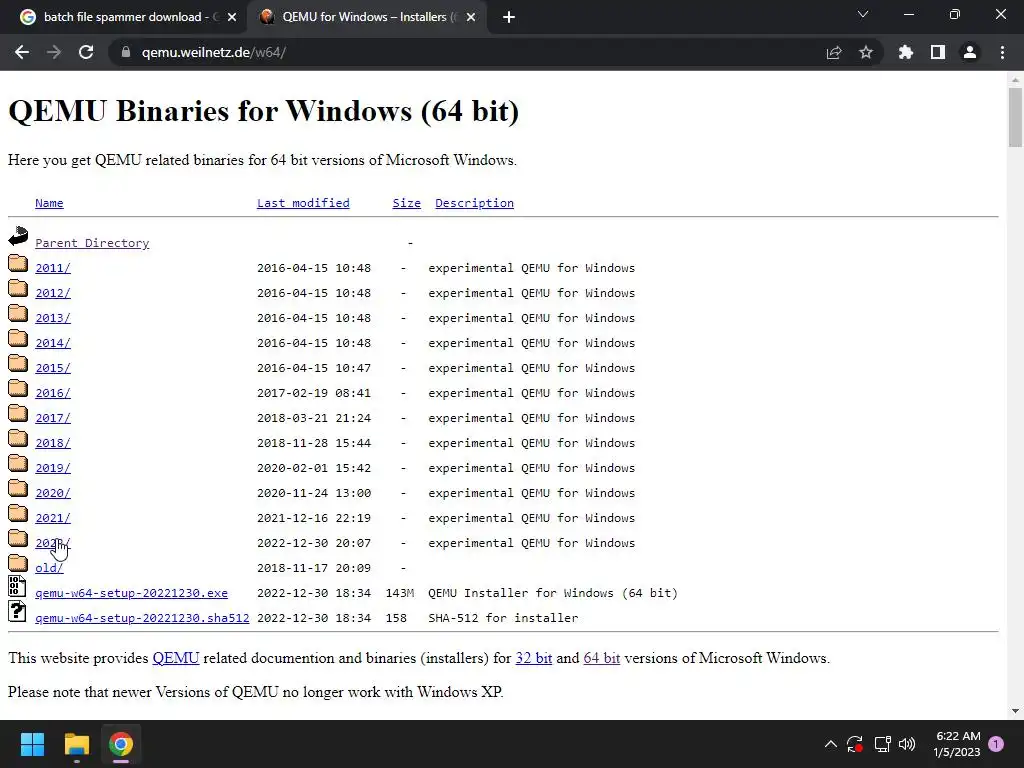The width and height of the screenshot is (1024, 768).
Task: Click the scrollbar down arrow
Action: (1015, 711)
